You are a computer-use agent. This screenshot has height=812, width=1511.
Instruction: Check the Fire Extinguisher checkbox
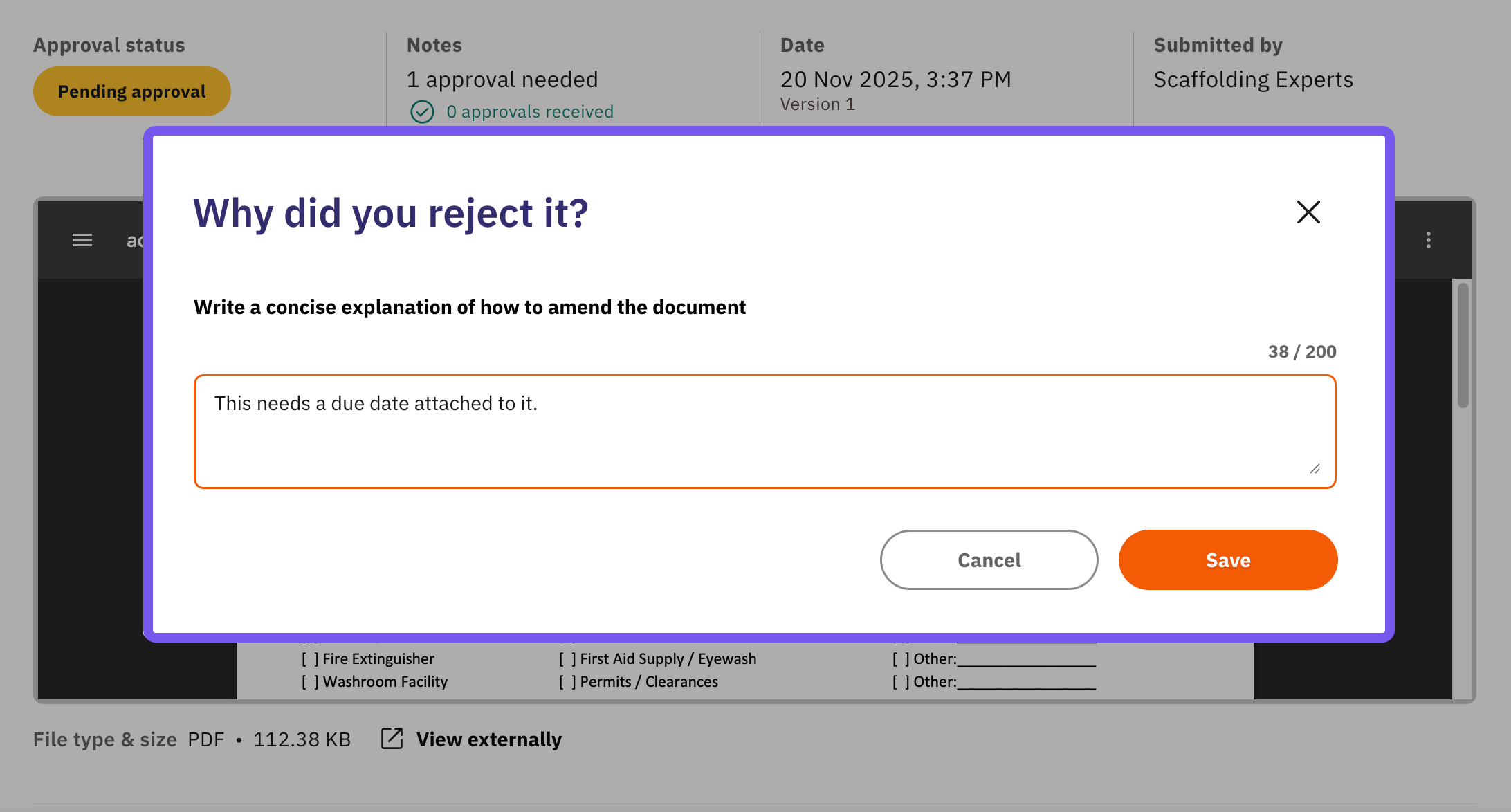coord(310,659)
